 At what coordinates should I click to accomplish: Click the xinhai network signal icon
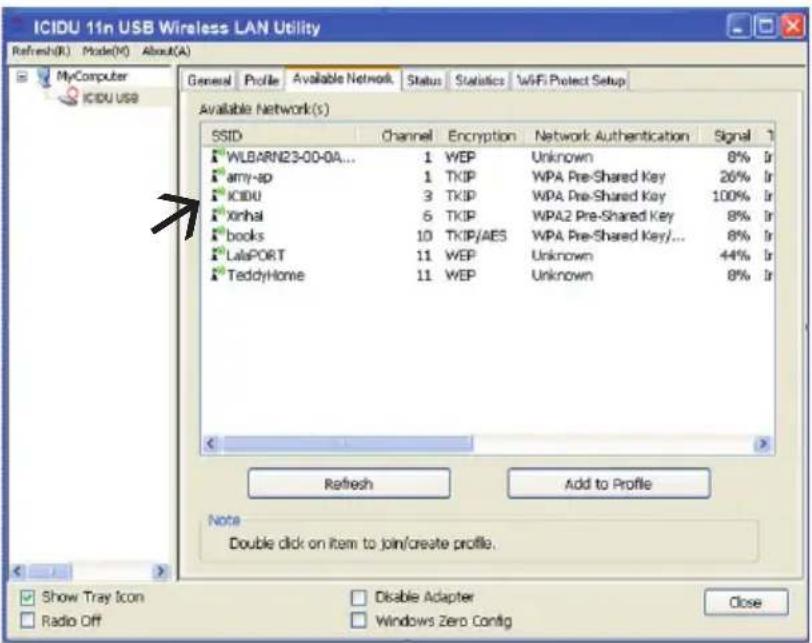218,215
